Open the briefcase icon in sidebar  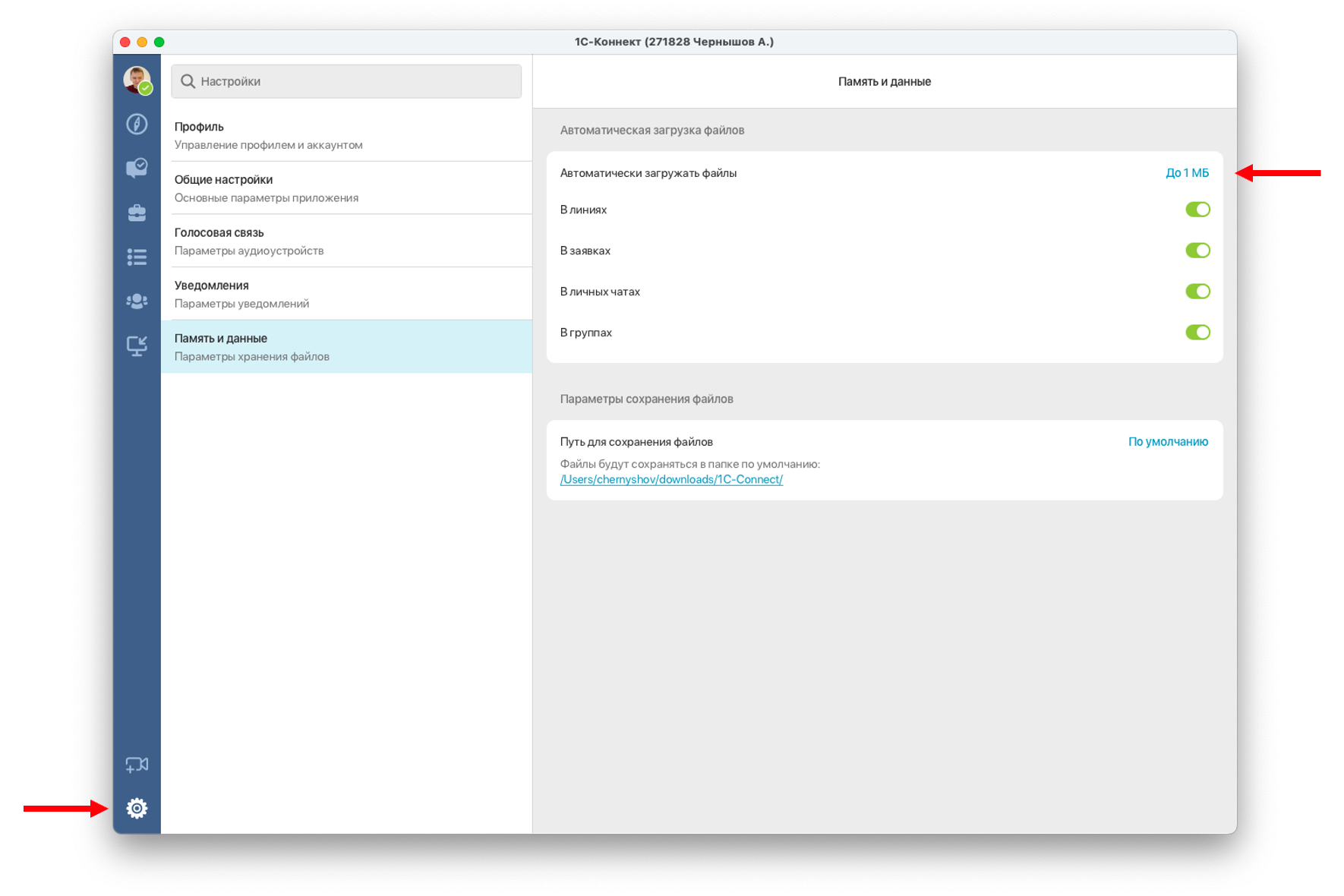tap(137, 213)
